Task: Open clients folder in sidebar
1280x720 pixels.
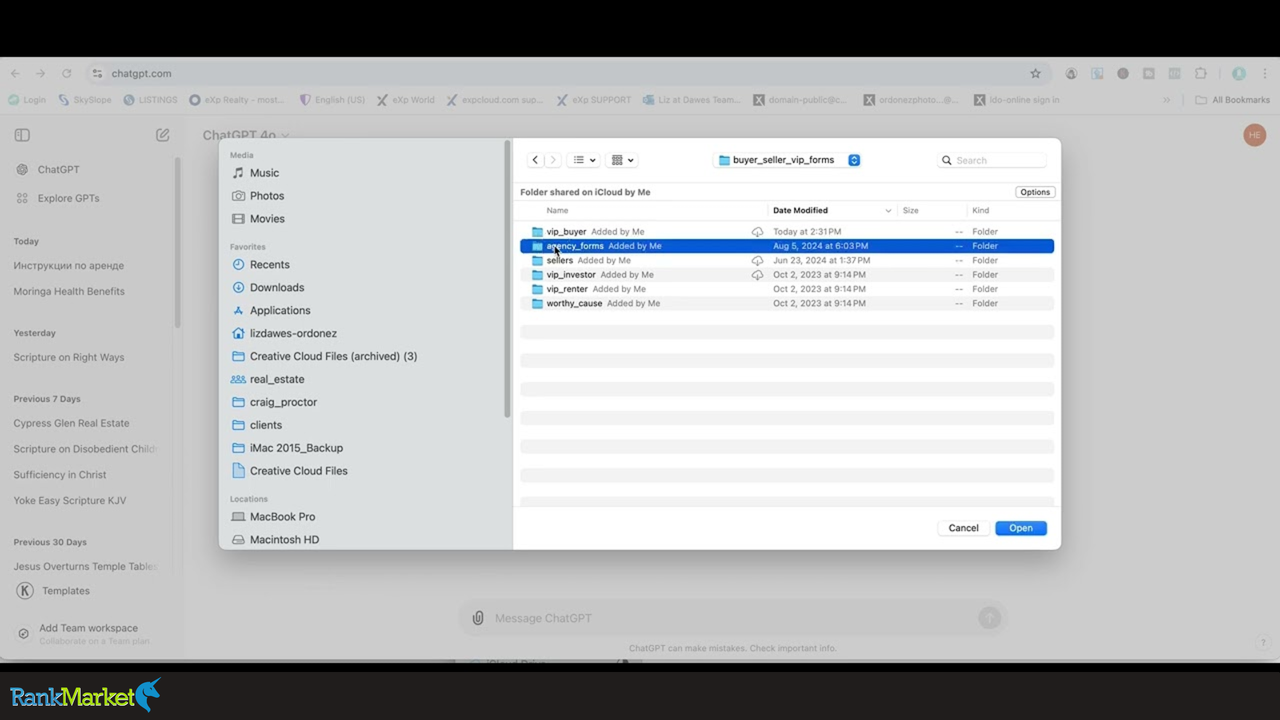Action: coord(257,426)
